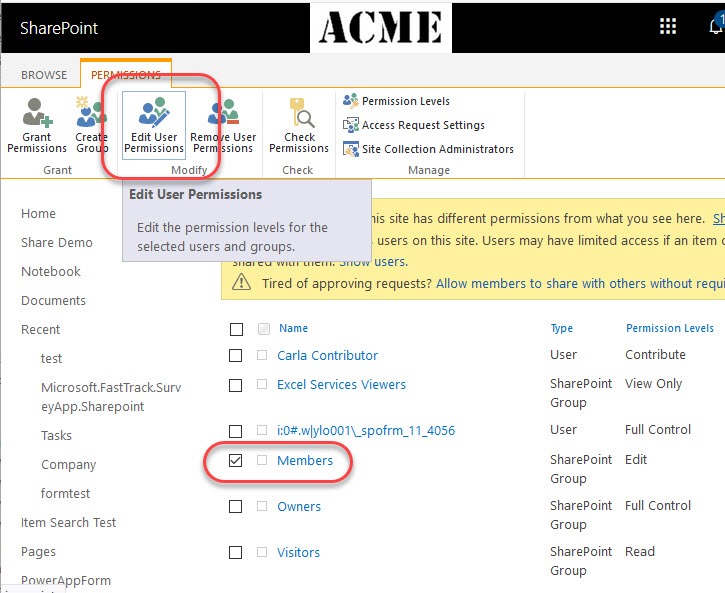Open Permission Levels in the ribbon

[x=405, y=101]
